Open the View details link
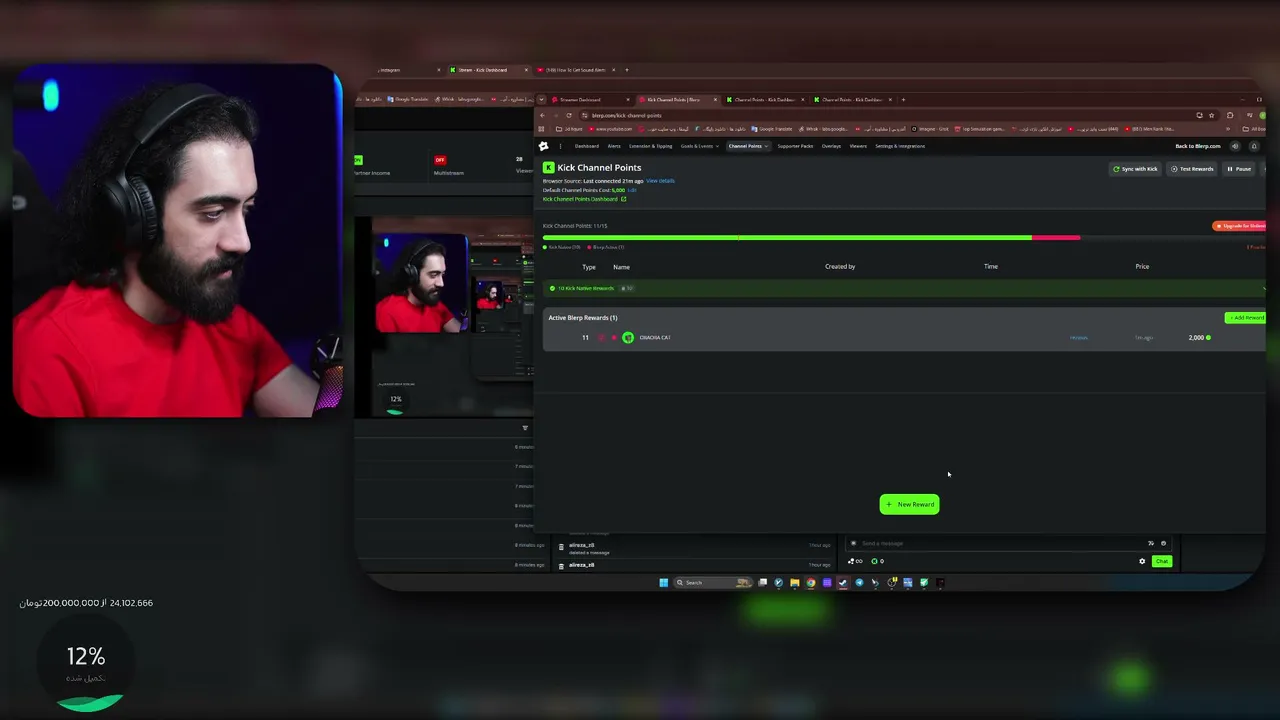 click(x=660, y=181)
